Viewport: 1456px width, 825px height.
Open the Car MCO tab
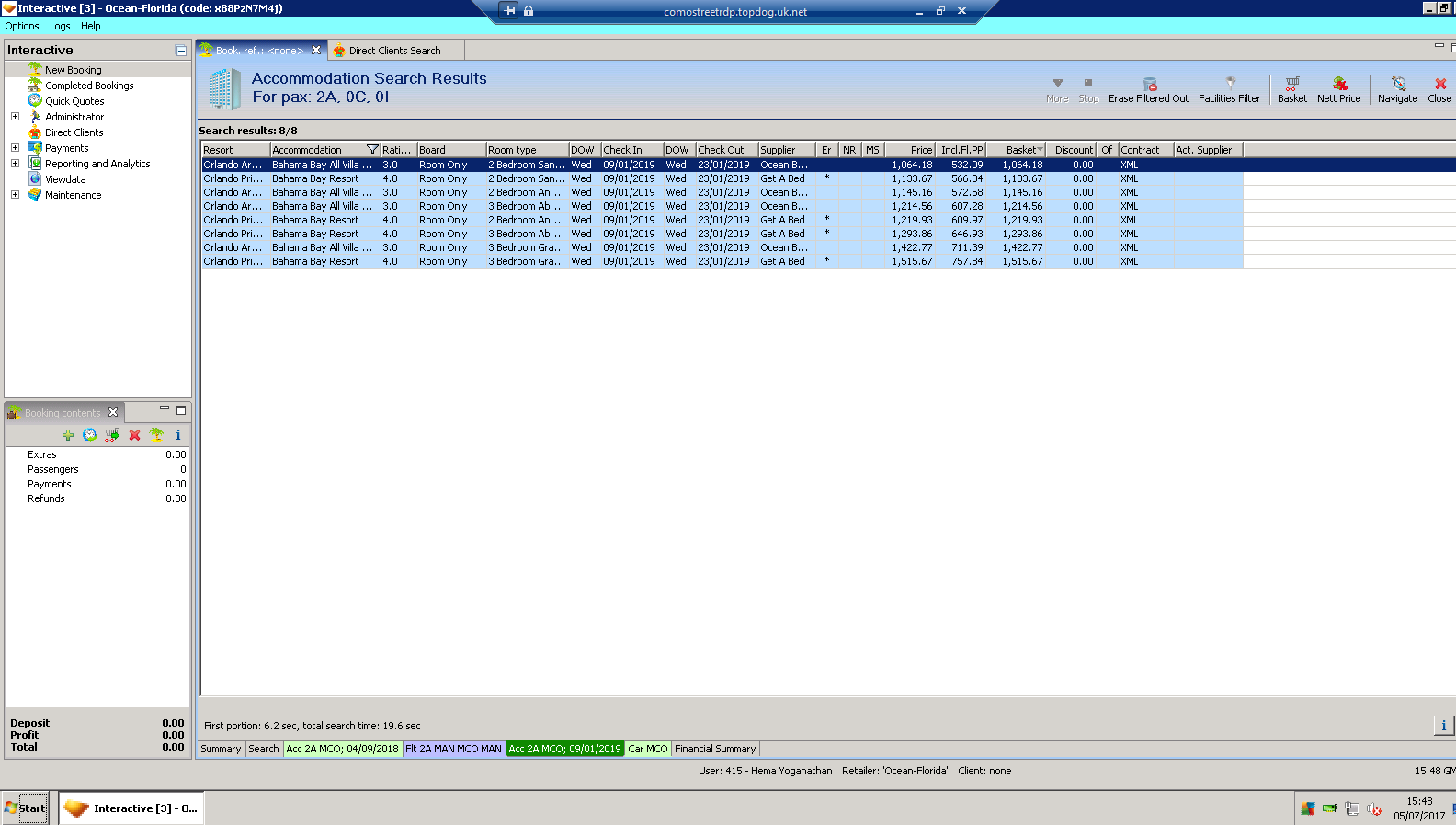click(x=648, y=749)
